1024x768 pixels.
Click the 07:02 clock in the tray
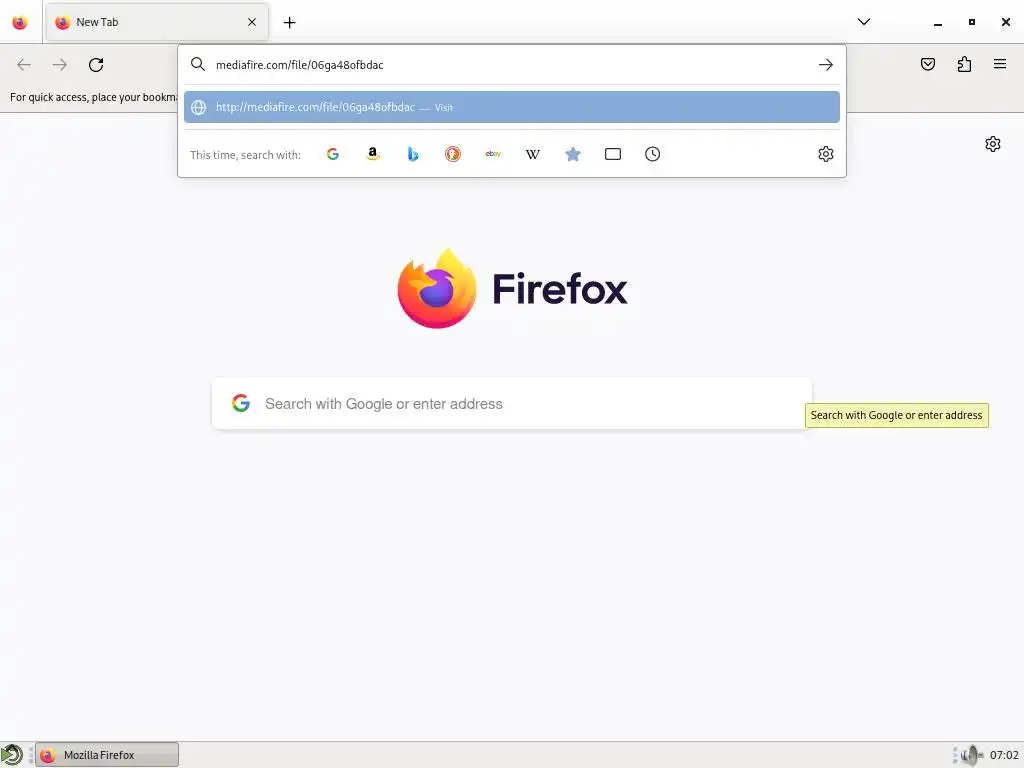(1004, 755)
